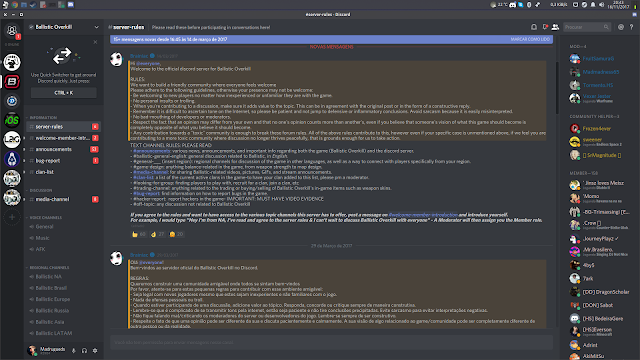
Task: Collapse the INFORMATION channel category
Action: pos(43,118)
